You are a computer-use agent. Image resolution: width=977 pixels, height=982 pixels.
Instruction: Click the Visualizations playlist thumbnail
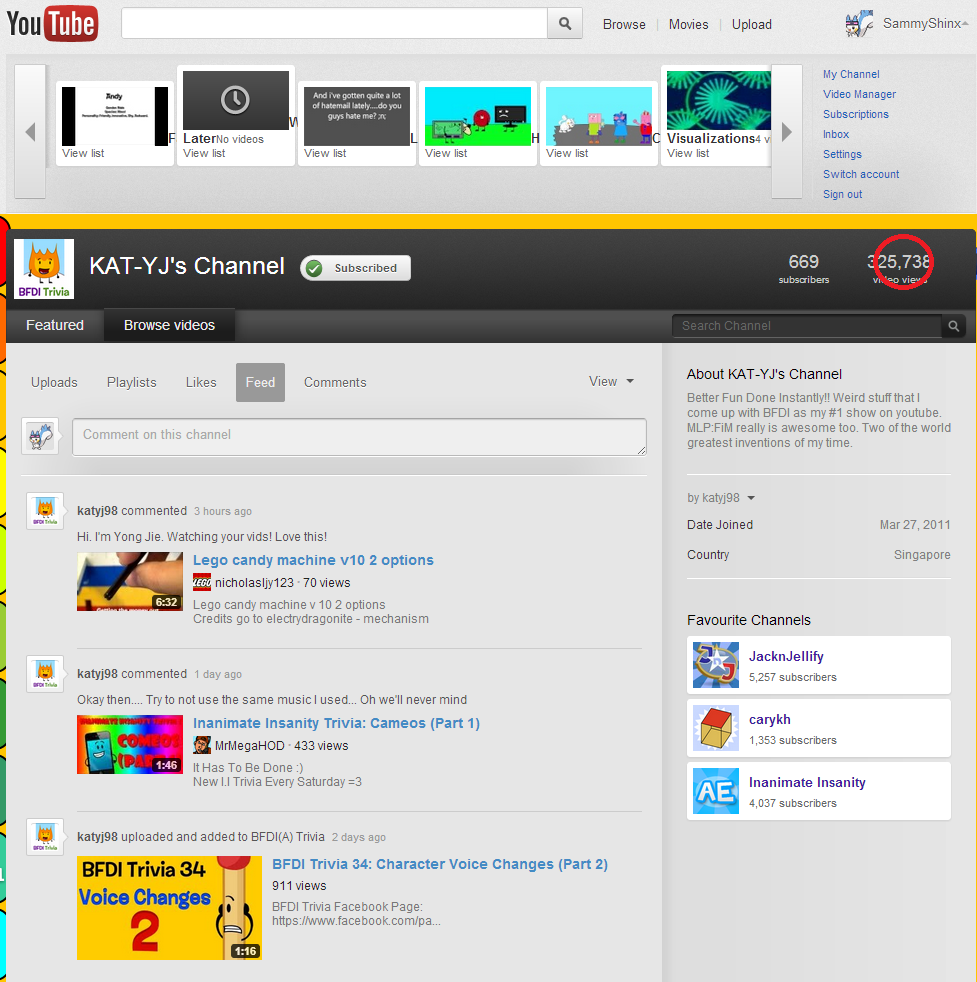click(719, 100)
